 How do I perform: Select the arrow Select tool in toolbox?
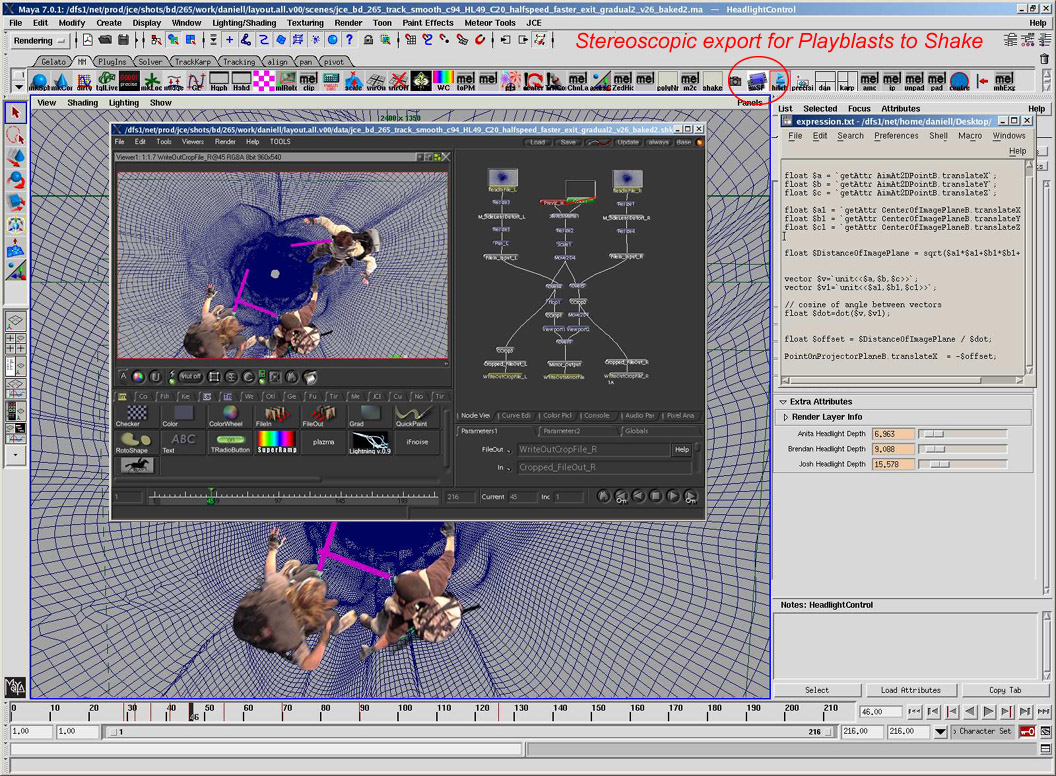(x=15, y=113)
